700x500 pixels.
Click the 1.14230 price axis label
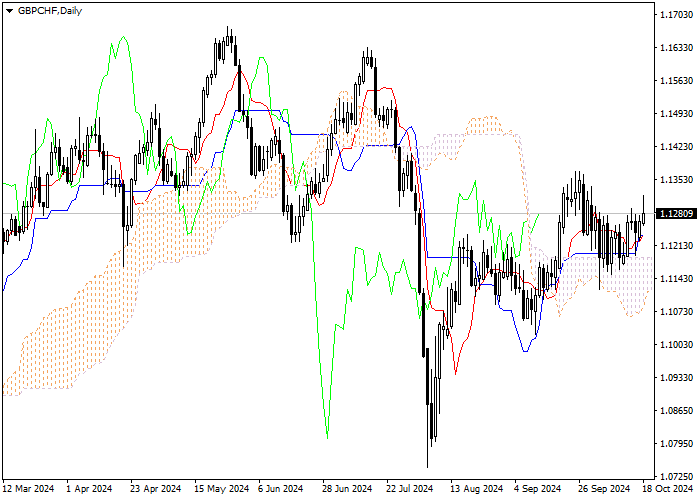tap(676, 147)
